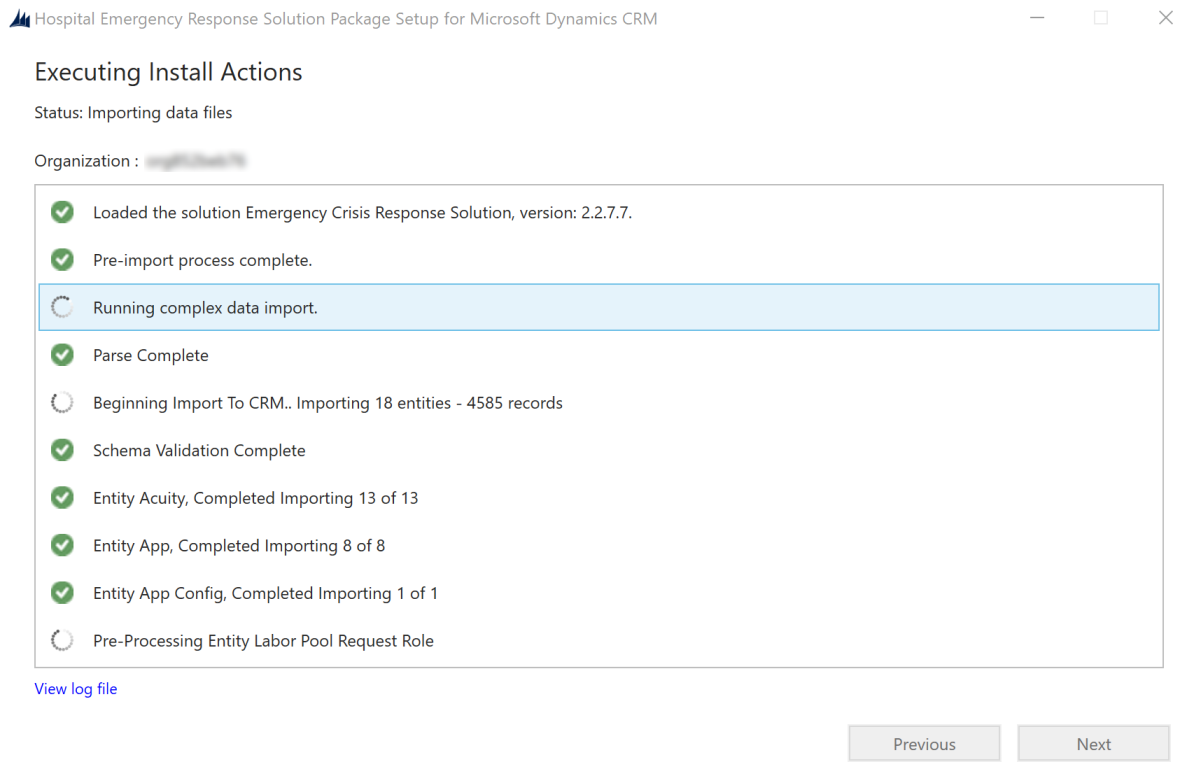Click spinner beside Pre-Processing Entity Labor Pool

point(62,640)
